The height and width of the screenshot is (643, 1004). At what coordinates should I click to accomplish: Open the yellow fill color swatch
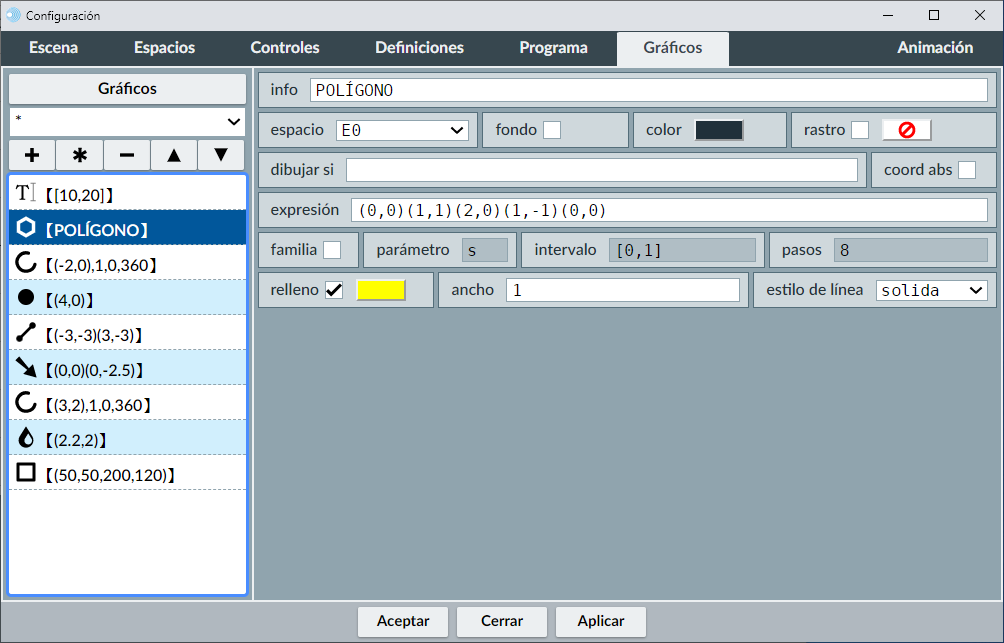[381, 290]
